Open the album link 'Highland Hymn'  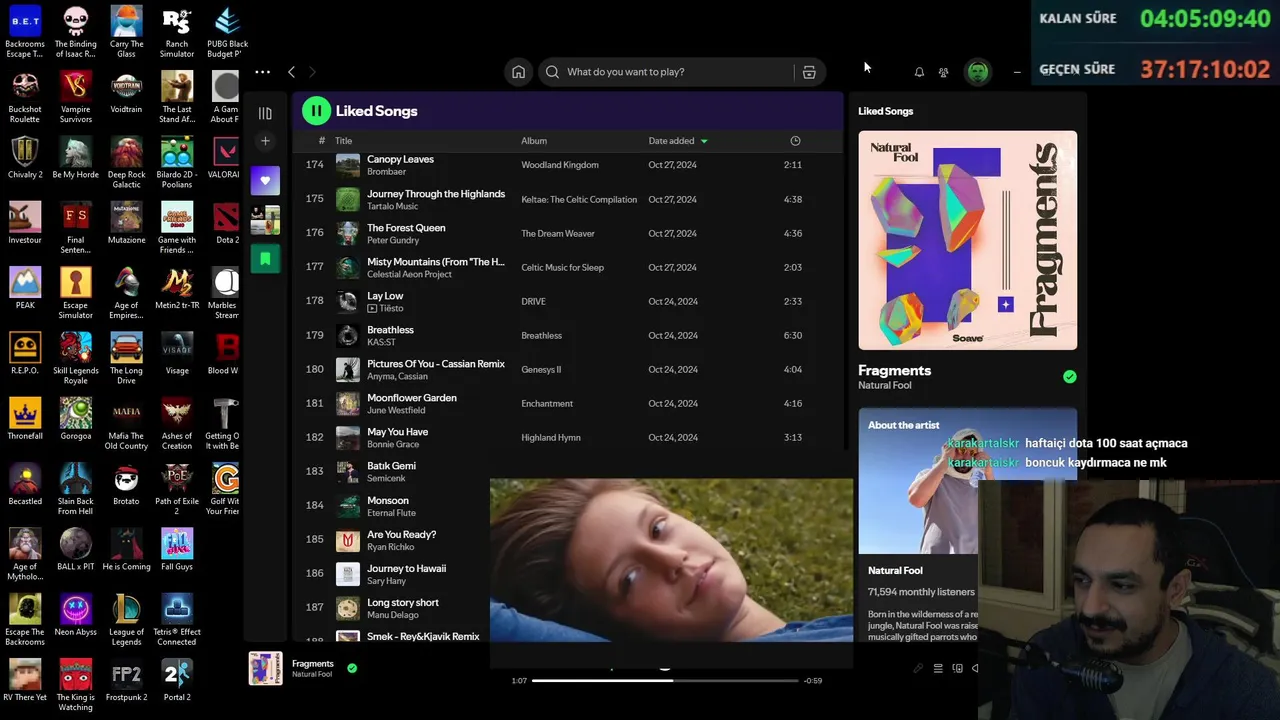tap(551, 438)
